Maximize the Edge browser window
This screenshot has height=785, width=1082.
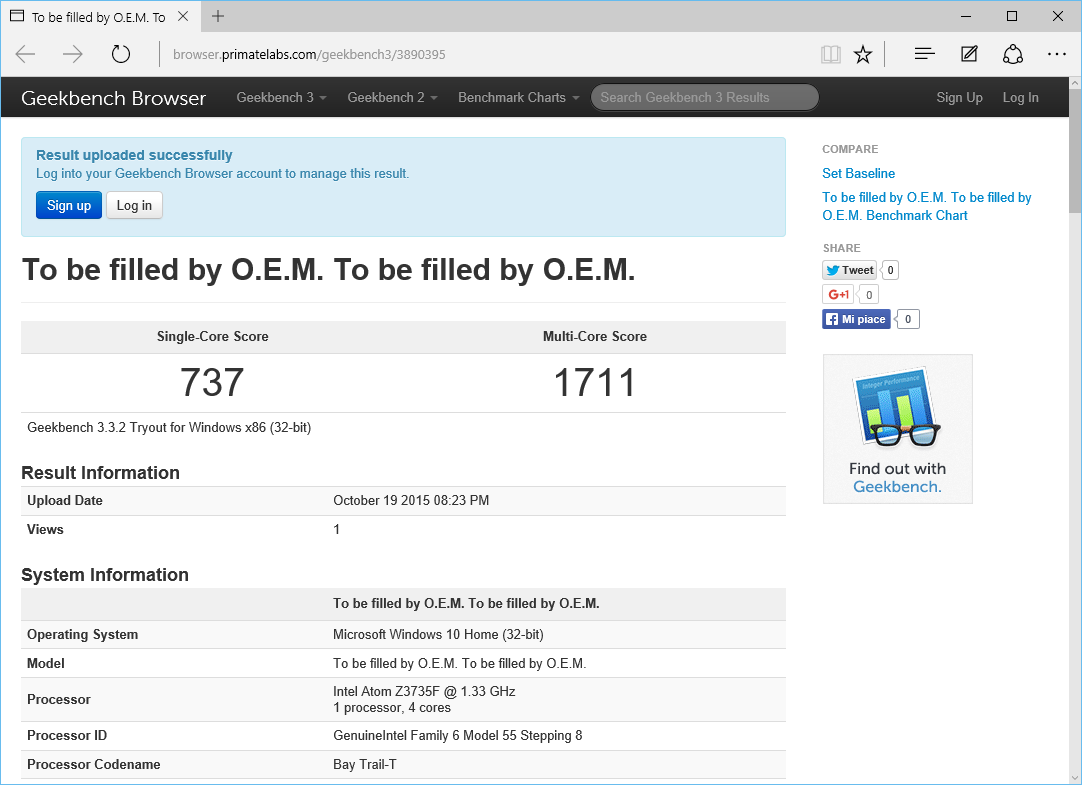tap(1012, 16)
